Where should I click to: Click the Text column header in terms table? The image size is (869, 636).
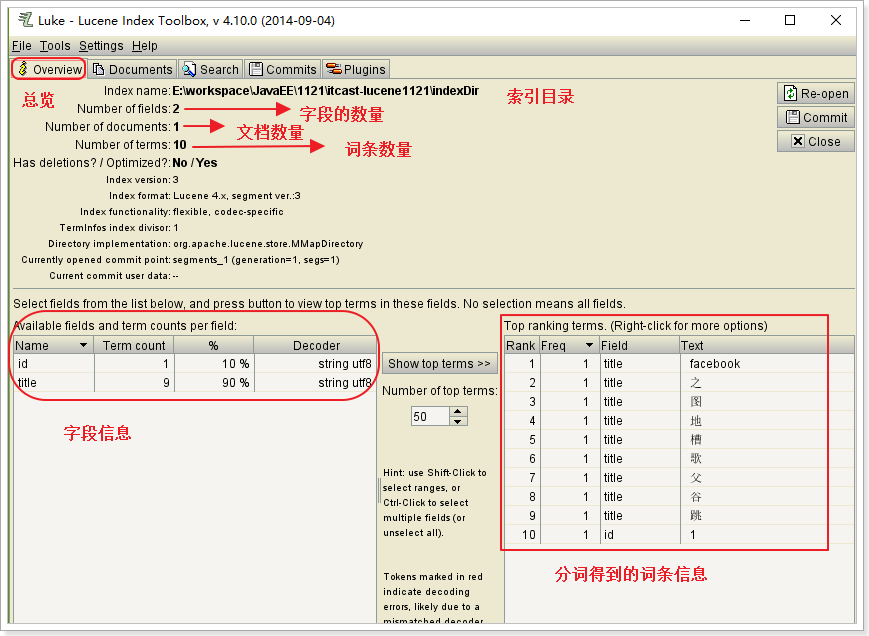pos(766,345)
